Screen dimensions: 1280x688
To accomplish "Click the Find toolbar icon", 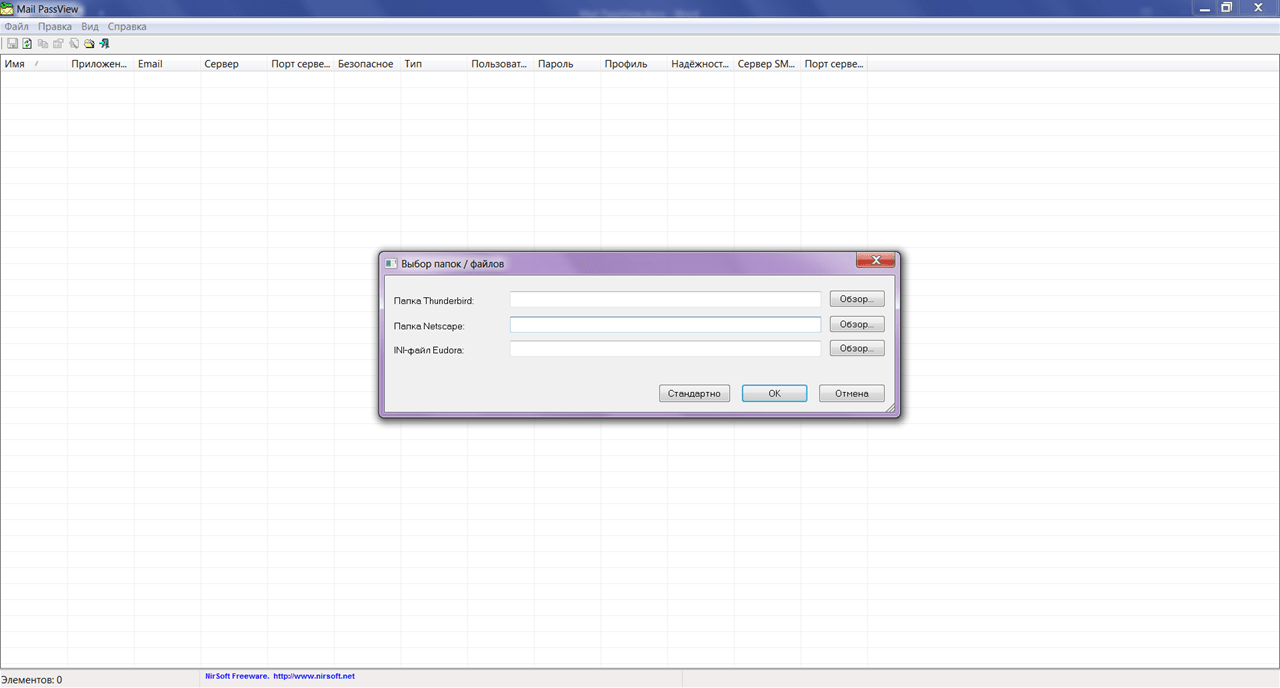I will point(74,44).
